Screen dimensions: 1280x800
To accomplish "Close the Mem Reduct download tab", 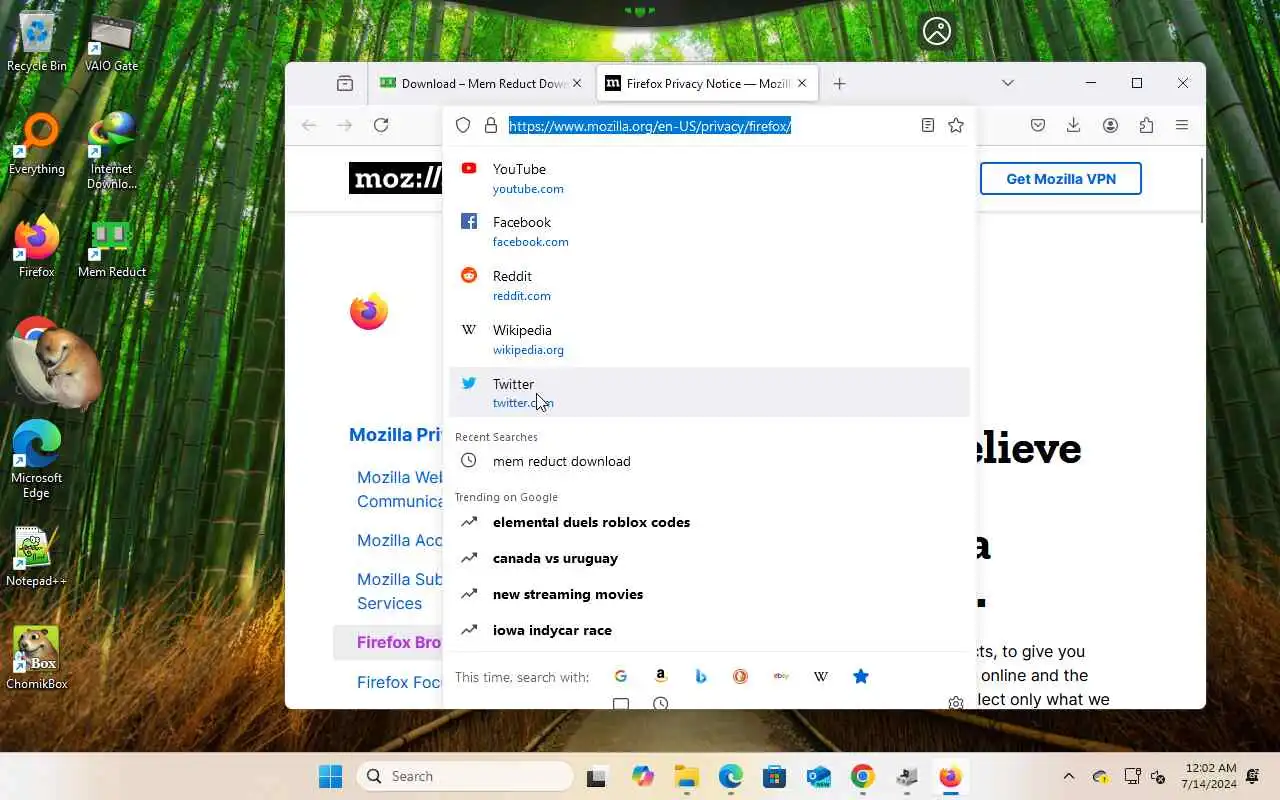I will coord(577,84).
